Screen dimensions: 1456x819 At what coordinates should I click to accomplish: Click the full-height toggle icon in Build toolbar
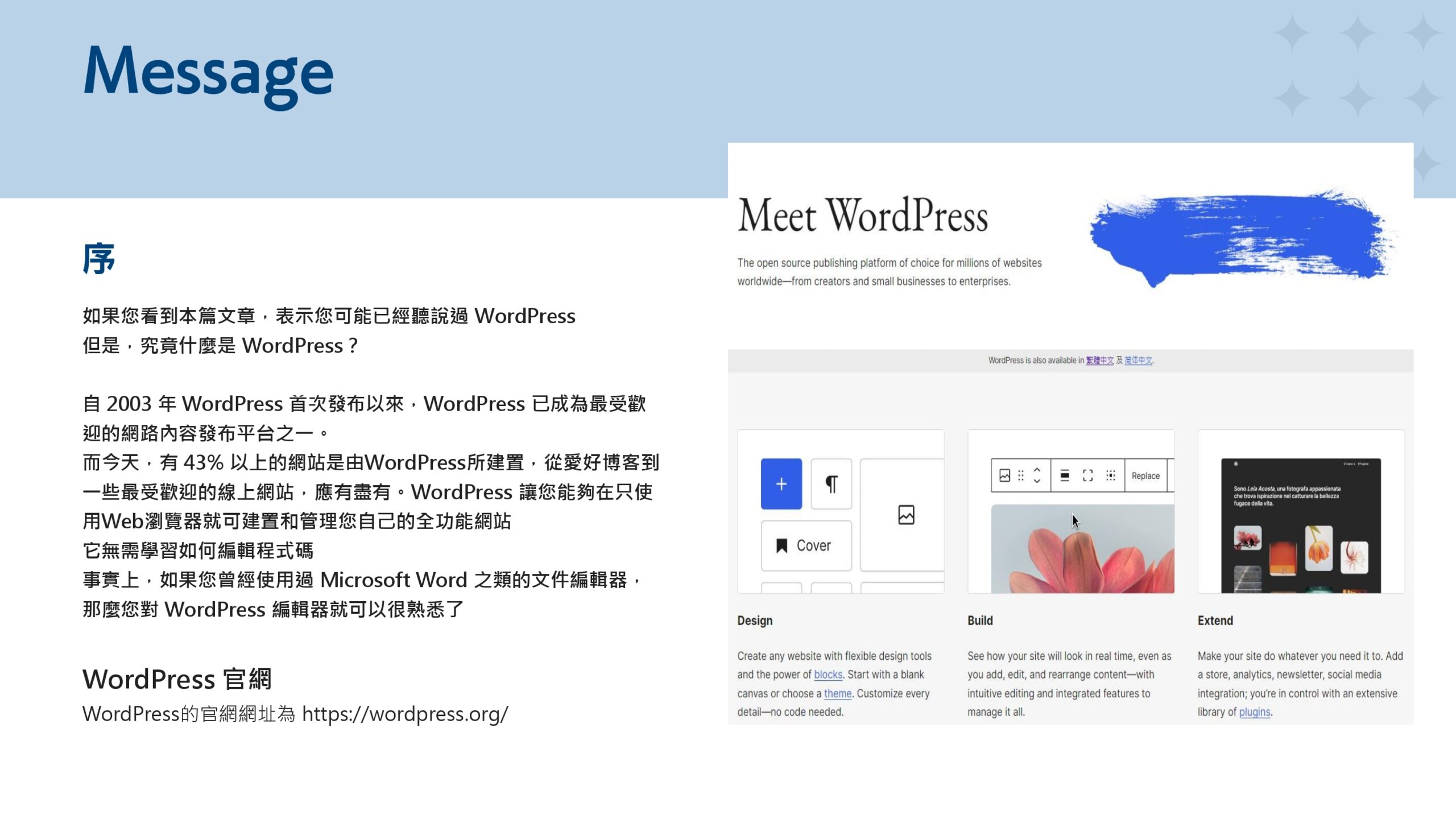click(x=1087, y=475)
